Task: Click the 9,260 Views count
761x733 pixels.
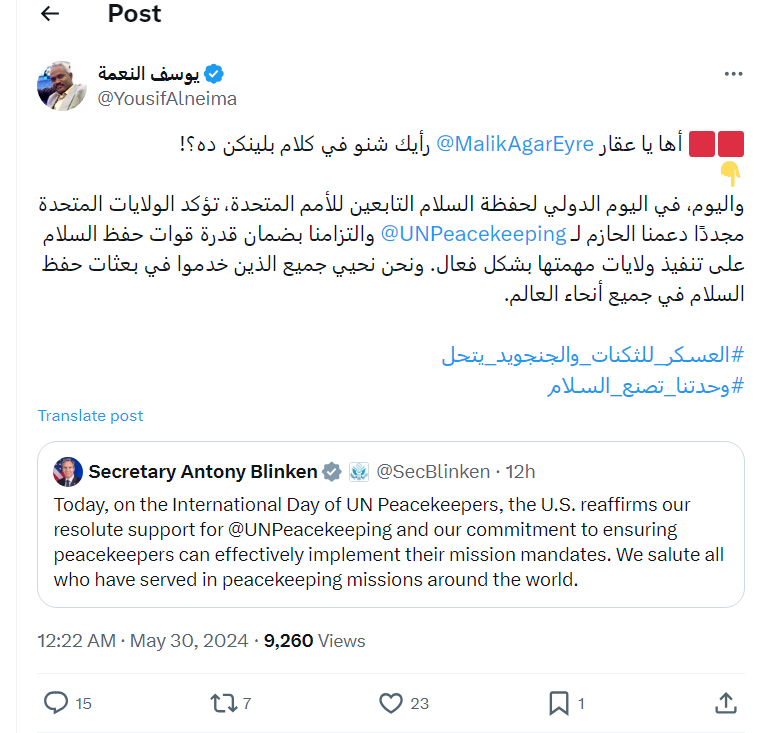Action: (x=314, y=641)
